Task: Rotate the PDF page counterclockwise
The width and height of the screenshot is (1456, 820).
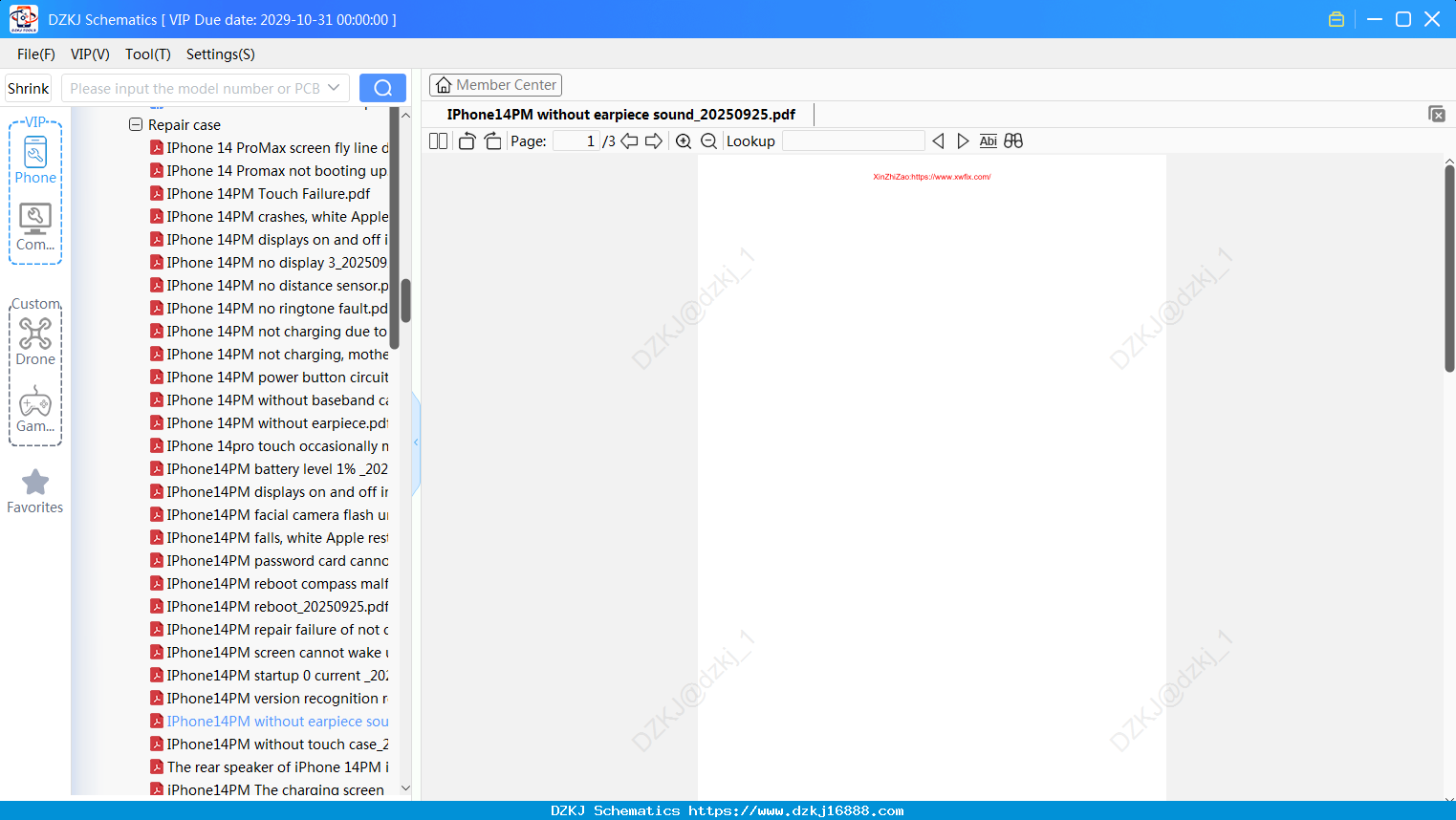Action: point(467,141)
